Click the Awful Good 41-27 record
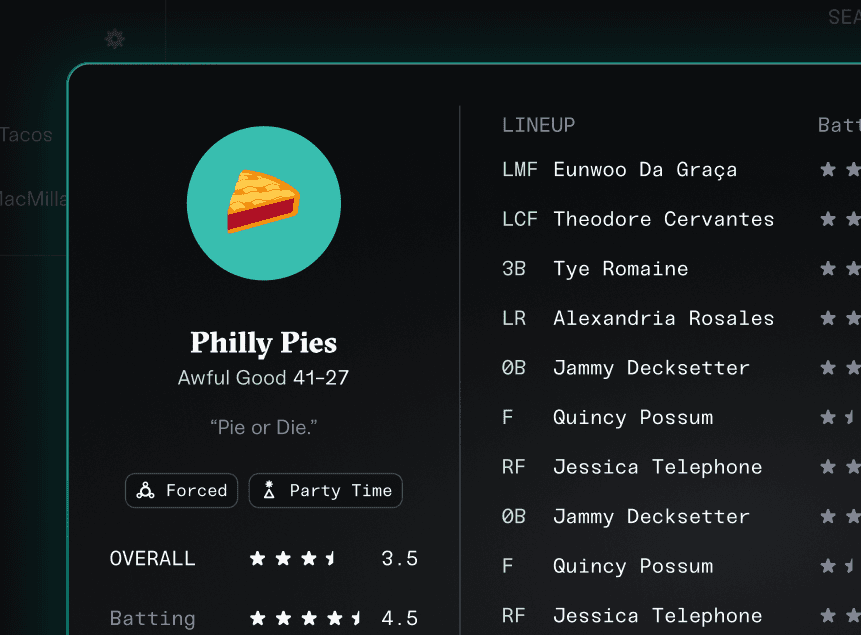The height and width of the screenshot is (635, 861). [264, 378]
